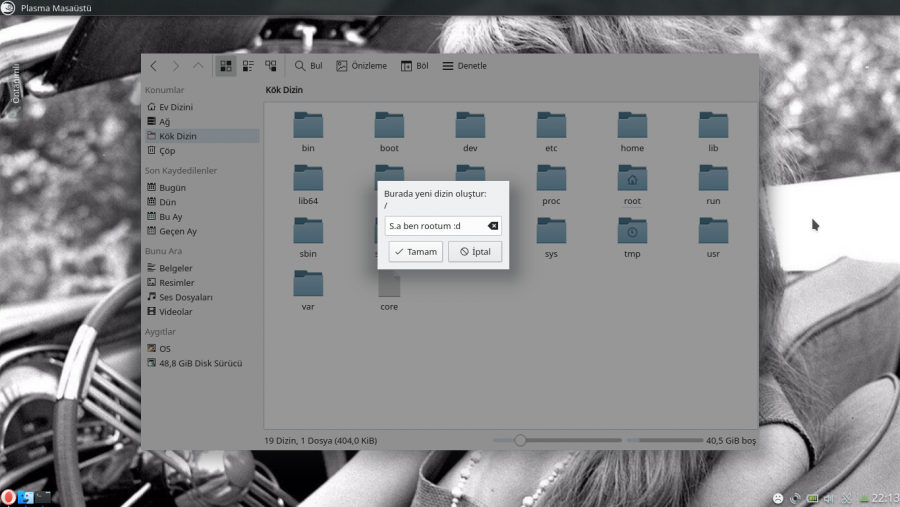Open the Bul search tool
900x507 pixels.
pos(308,66)
